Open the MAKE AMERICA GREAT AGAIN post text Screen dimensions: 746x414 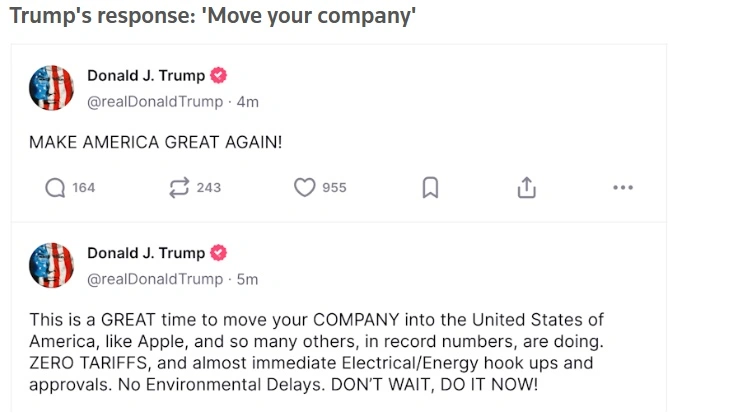(x=156, y=142)
